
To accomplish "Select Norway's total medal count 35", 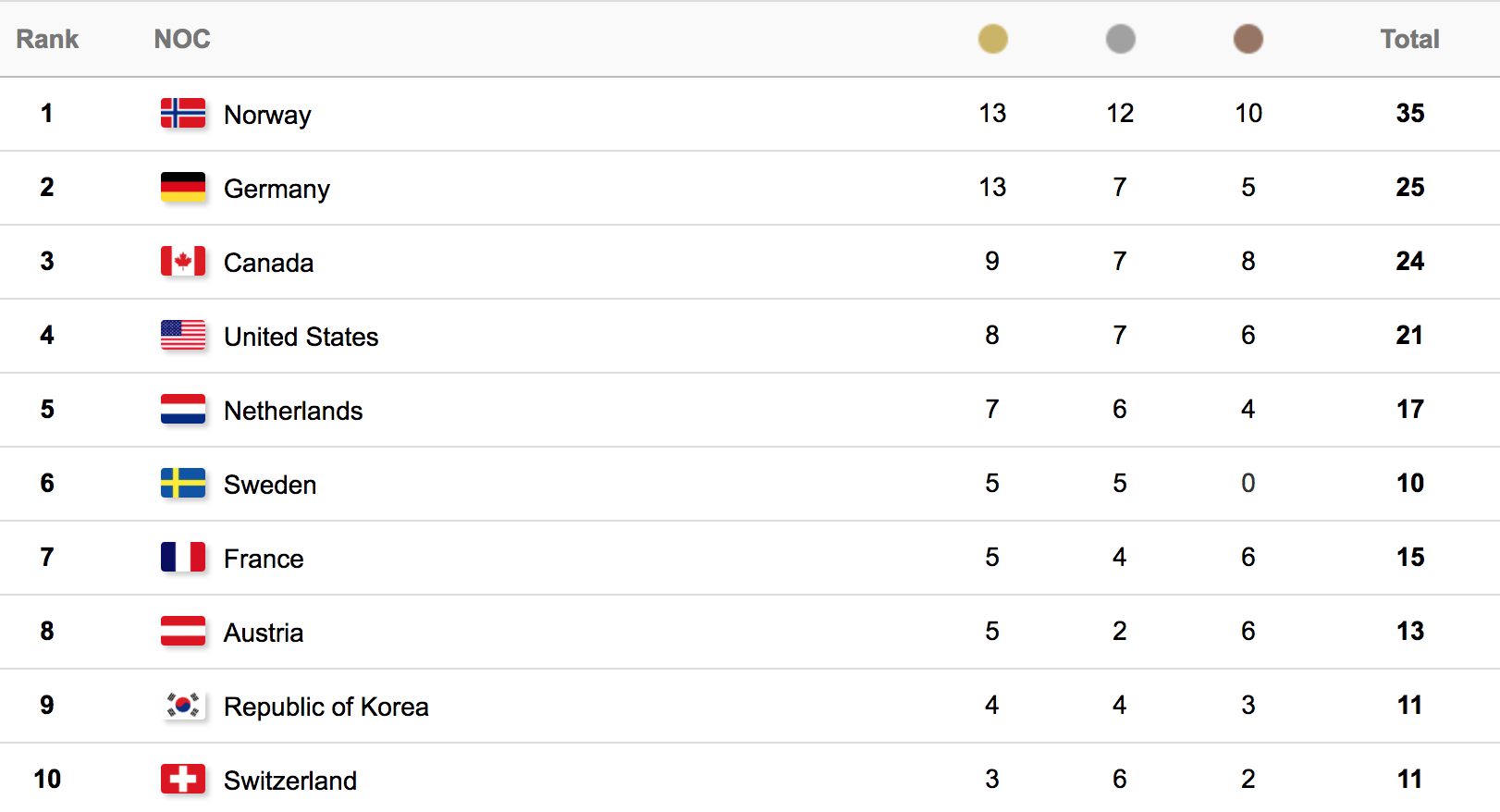I will point(1410,113).
